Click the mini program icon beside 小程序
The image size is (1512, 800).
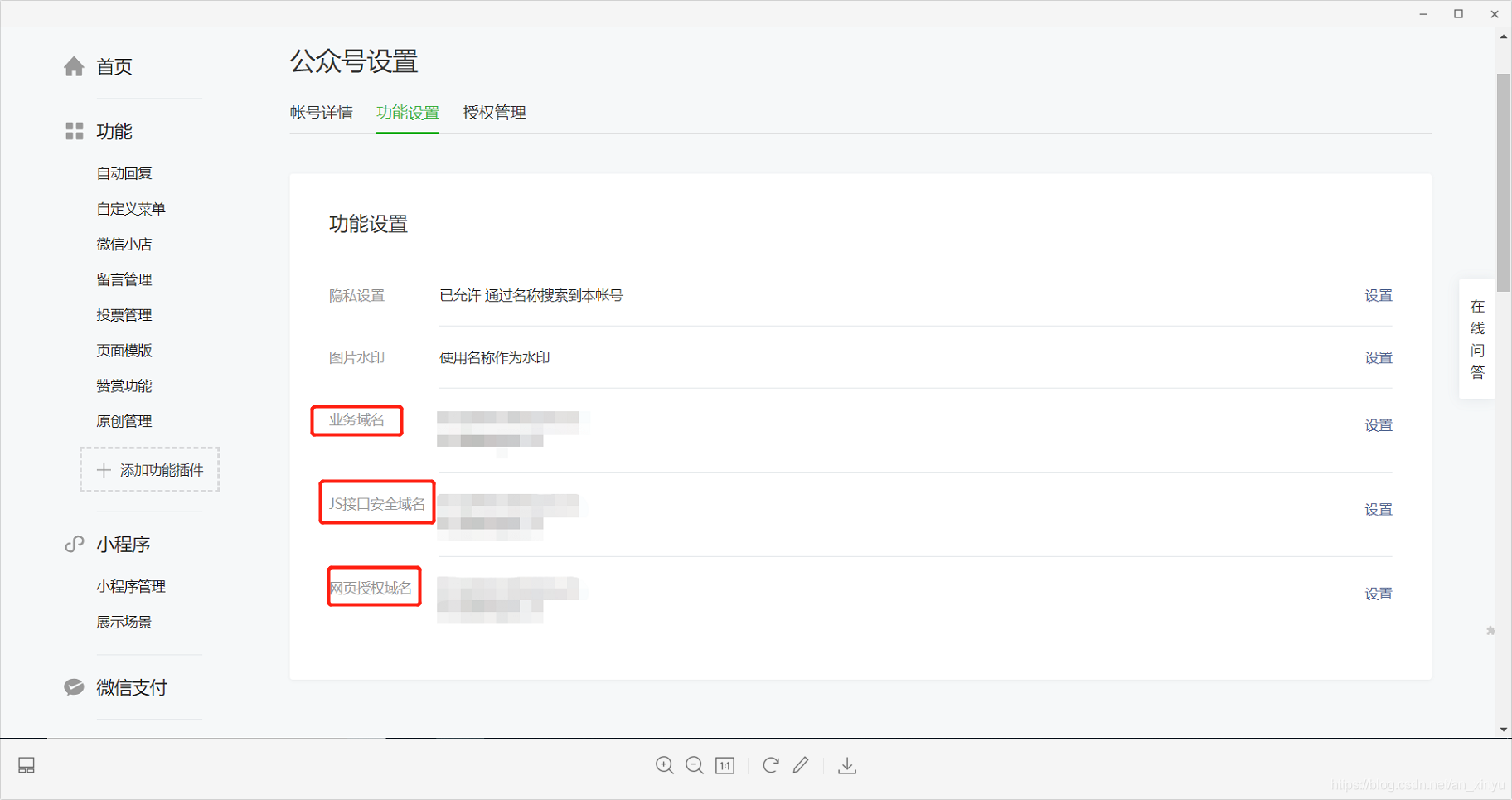click(75, 544)
